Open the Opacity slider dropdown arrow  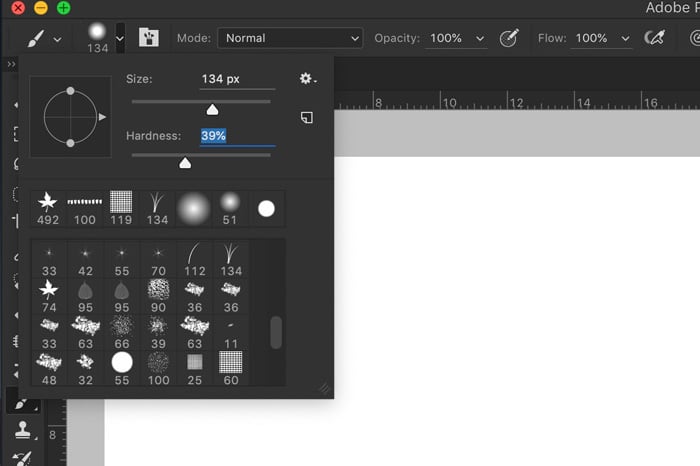pyautogui.click(x=480, y=39)
